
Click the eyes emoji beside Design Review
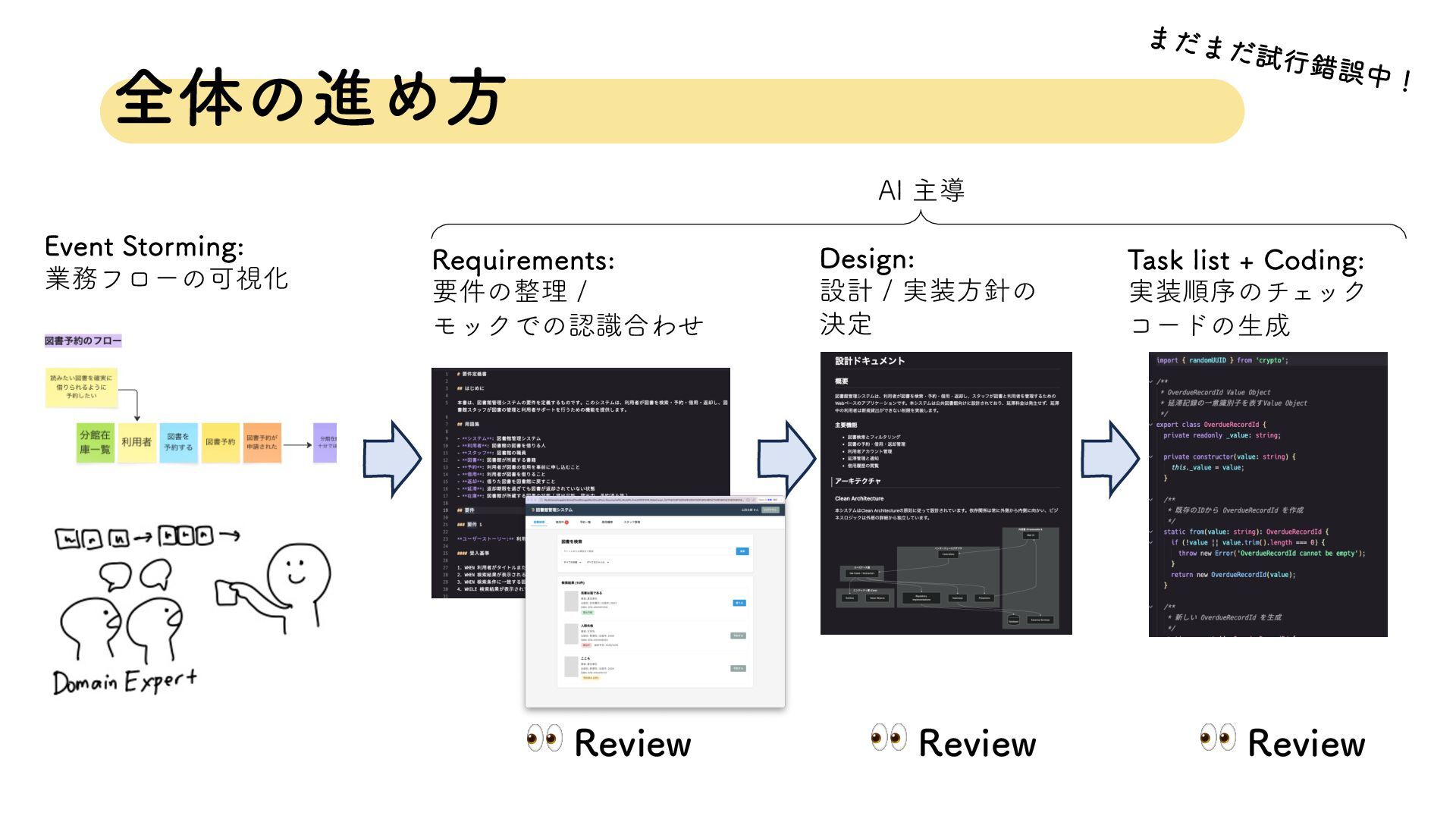pos(889,737)
